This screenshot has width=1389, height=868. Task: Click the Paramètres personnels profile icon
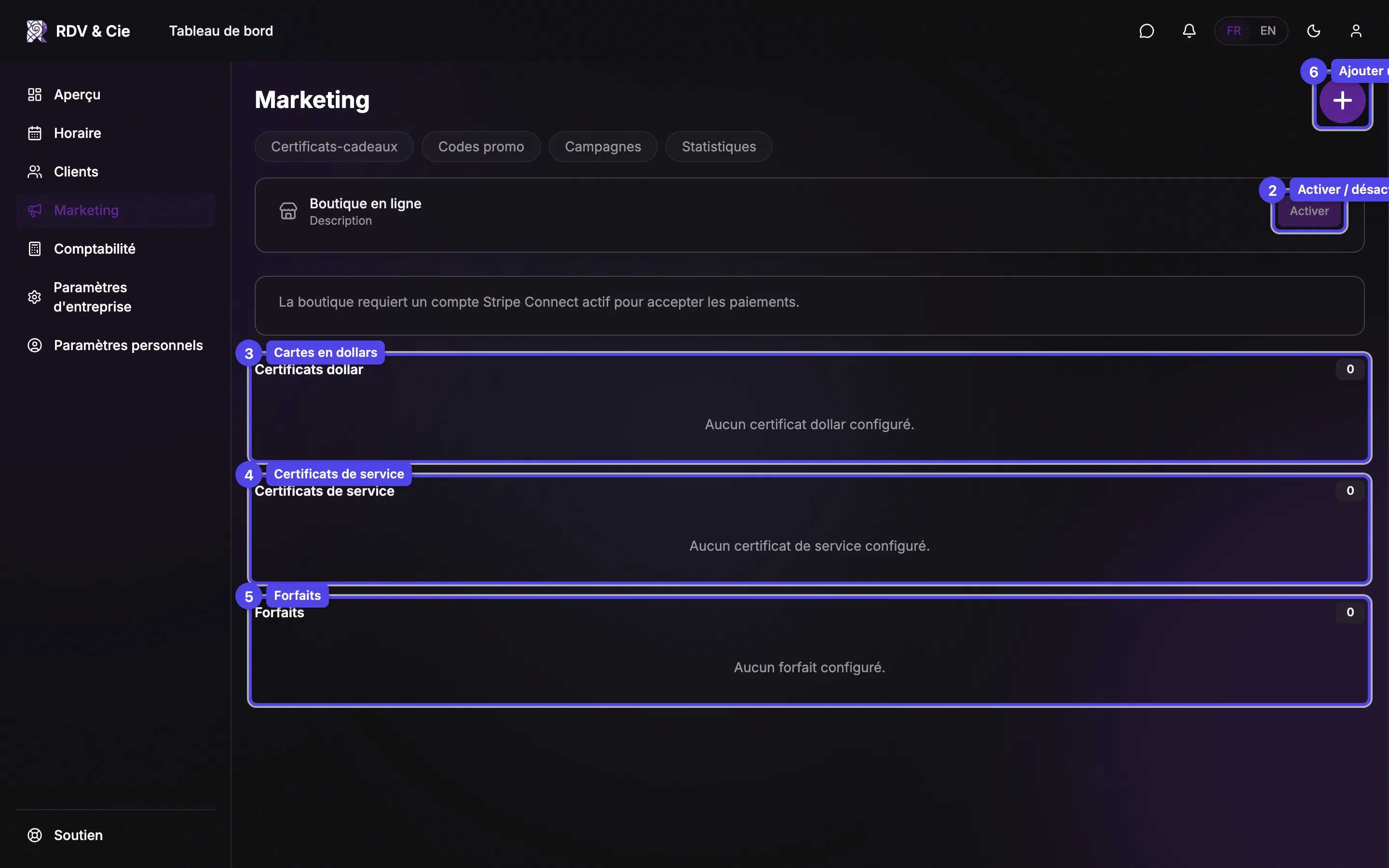(x=34, y=345)
